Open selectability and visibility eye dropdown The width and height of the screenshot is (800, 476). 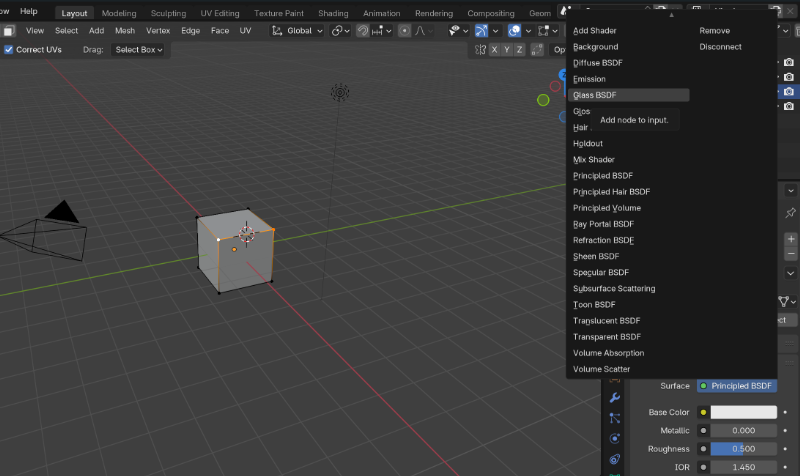click(x=458, y=31)
